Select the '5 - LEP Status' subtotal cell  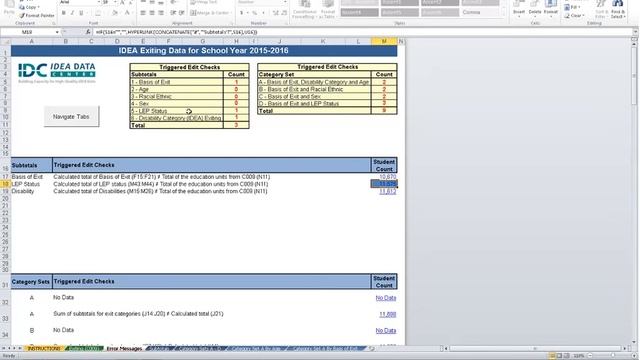pos(176,111)
